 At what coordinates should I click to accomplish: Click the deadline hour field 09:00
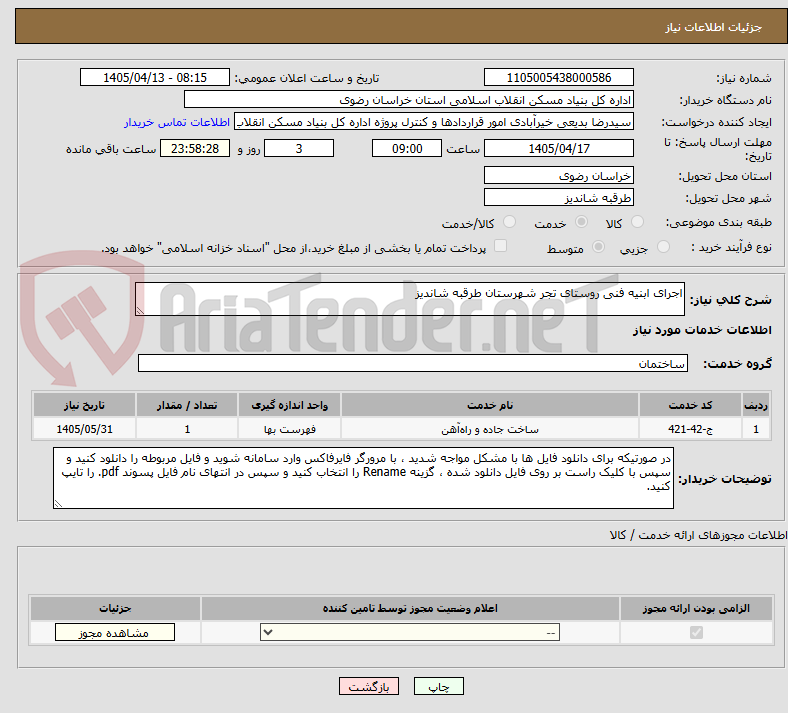pos(407,148)
